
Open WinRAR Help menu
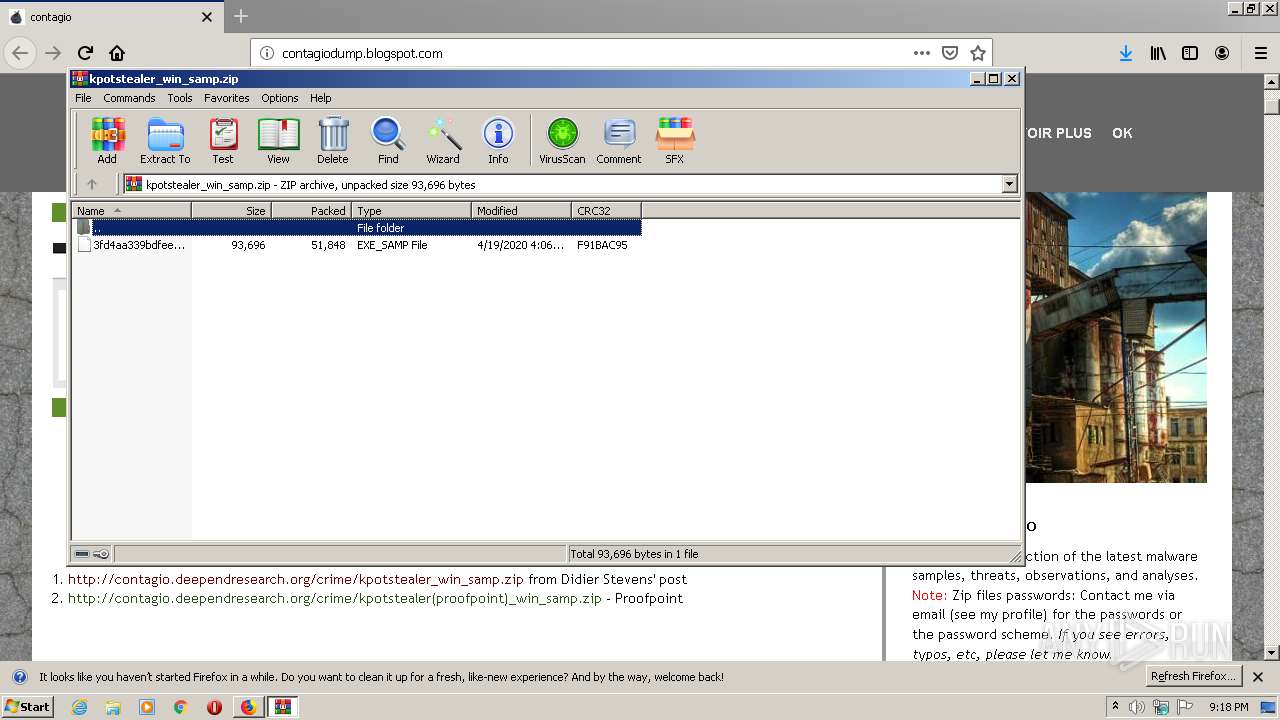320,98
